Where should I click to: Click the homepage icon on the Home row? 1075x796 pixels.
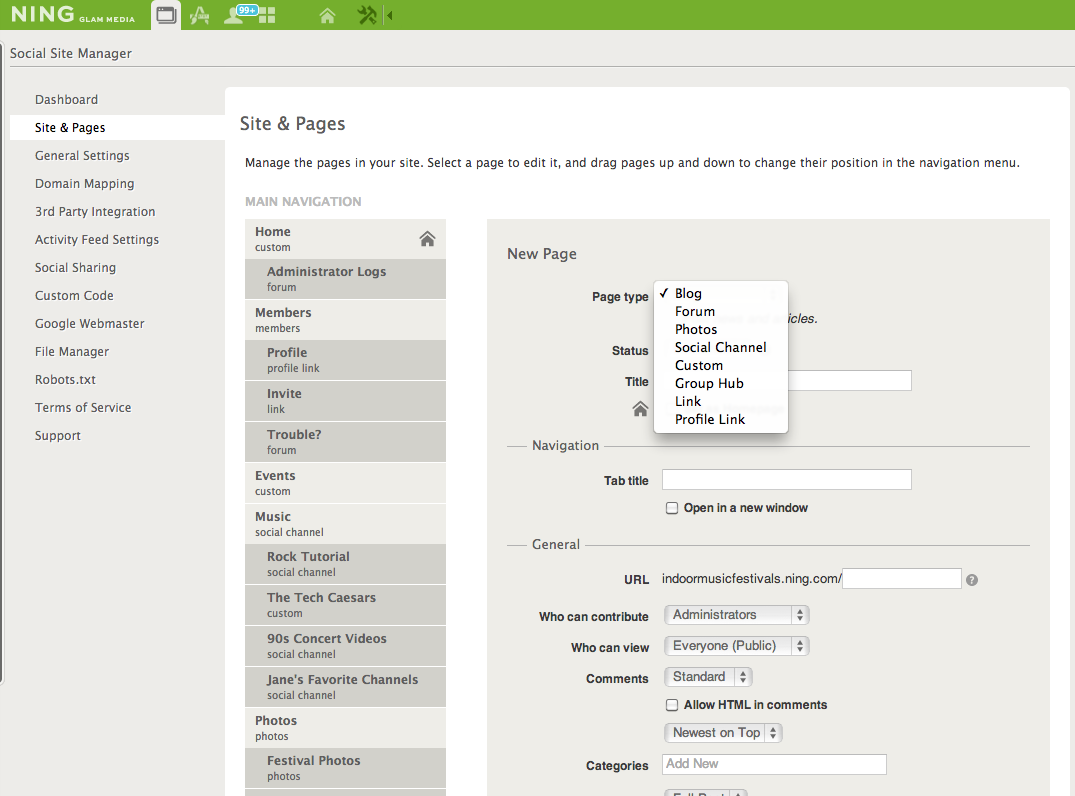pos(427,239)
